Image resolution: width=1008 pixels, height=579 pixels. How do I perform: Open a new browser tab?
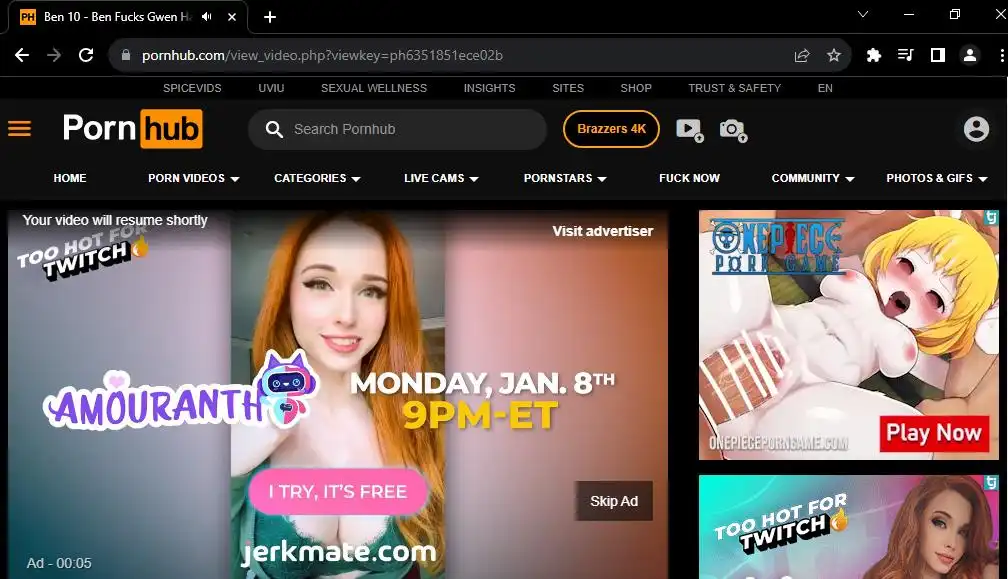[x=270, y=17]
